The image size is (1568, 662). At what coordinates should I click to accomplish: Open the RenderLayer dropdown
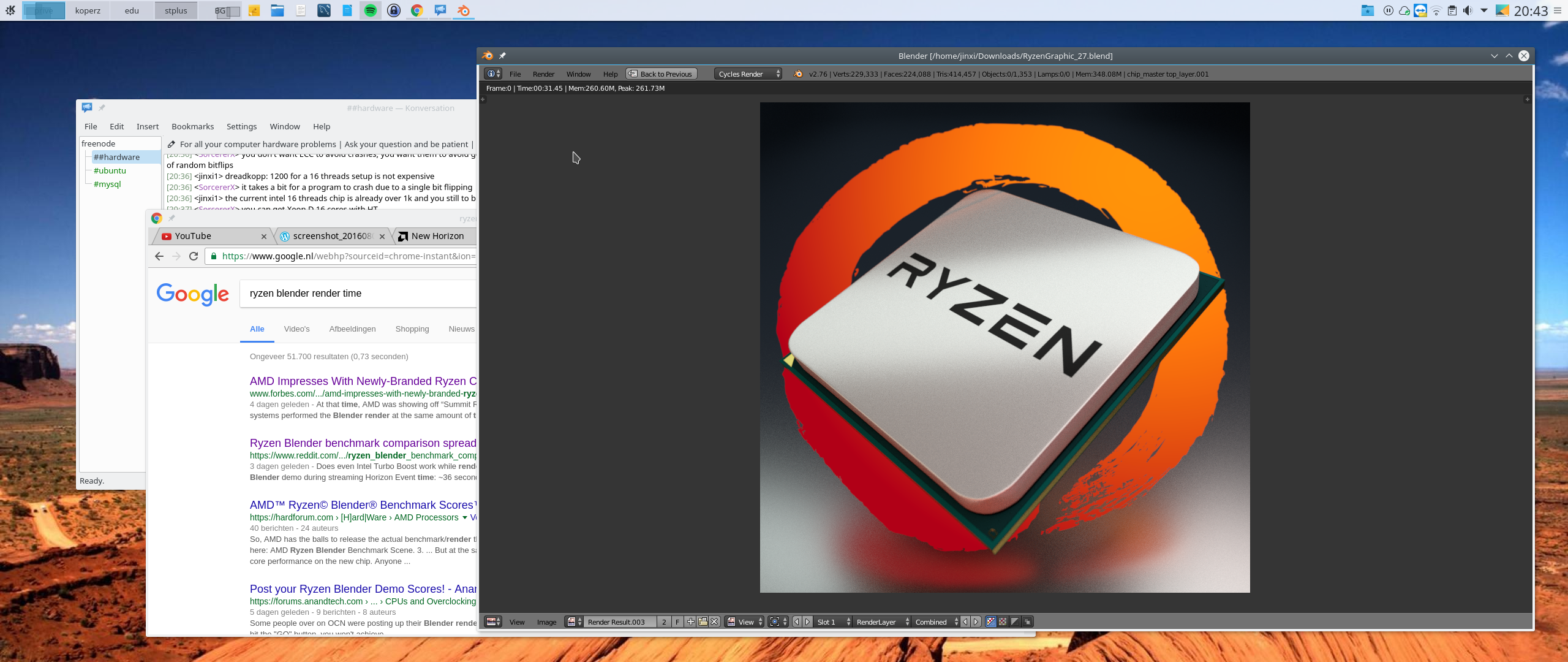[x=882, y=622]
